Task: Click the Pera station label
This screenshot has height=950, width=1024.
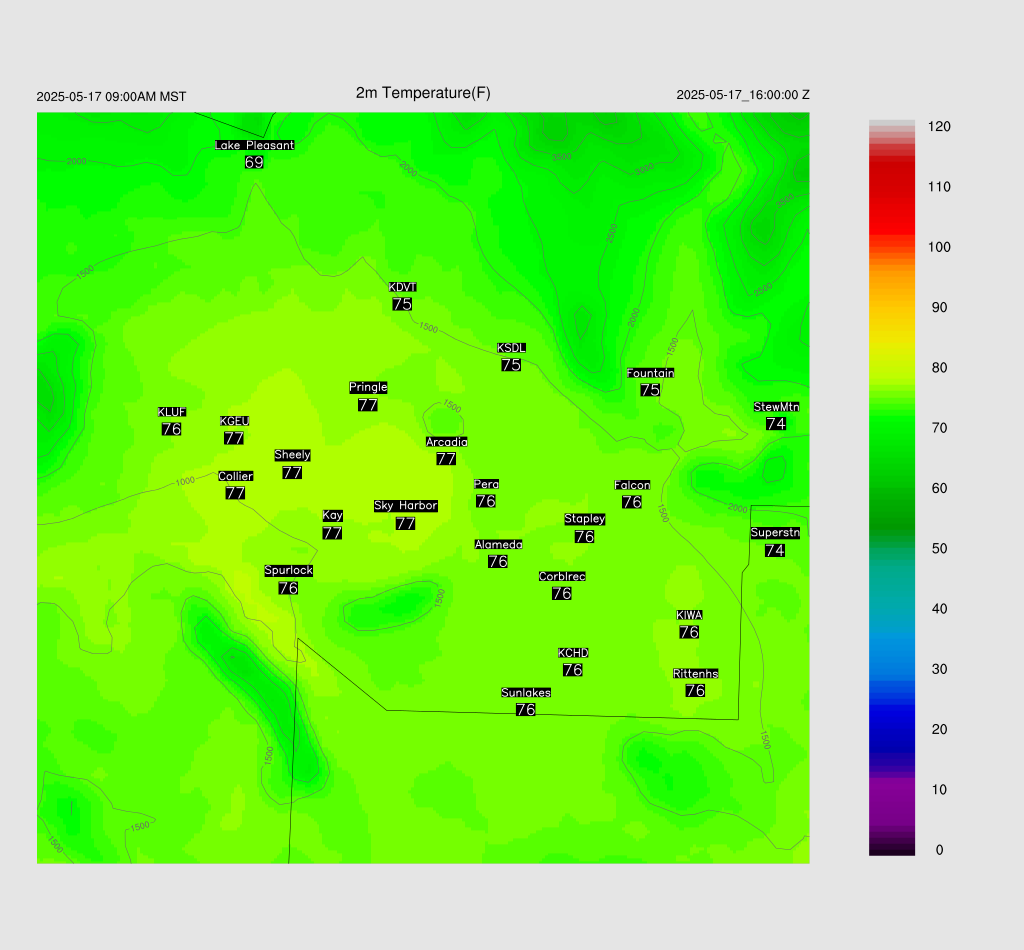Action: (487, 484)
